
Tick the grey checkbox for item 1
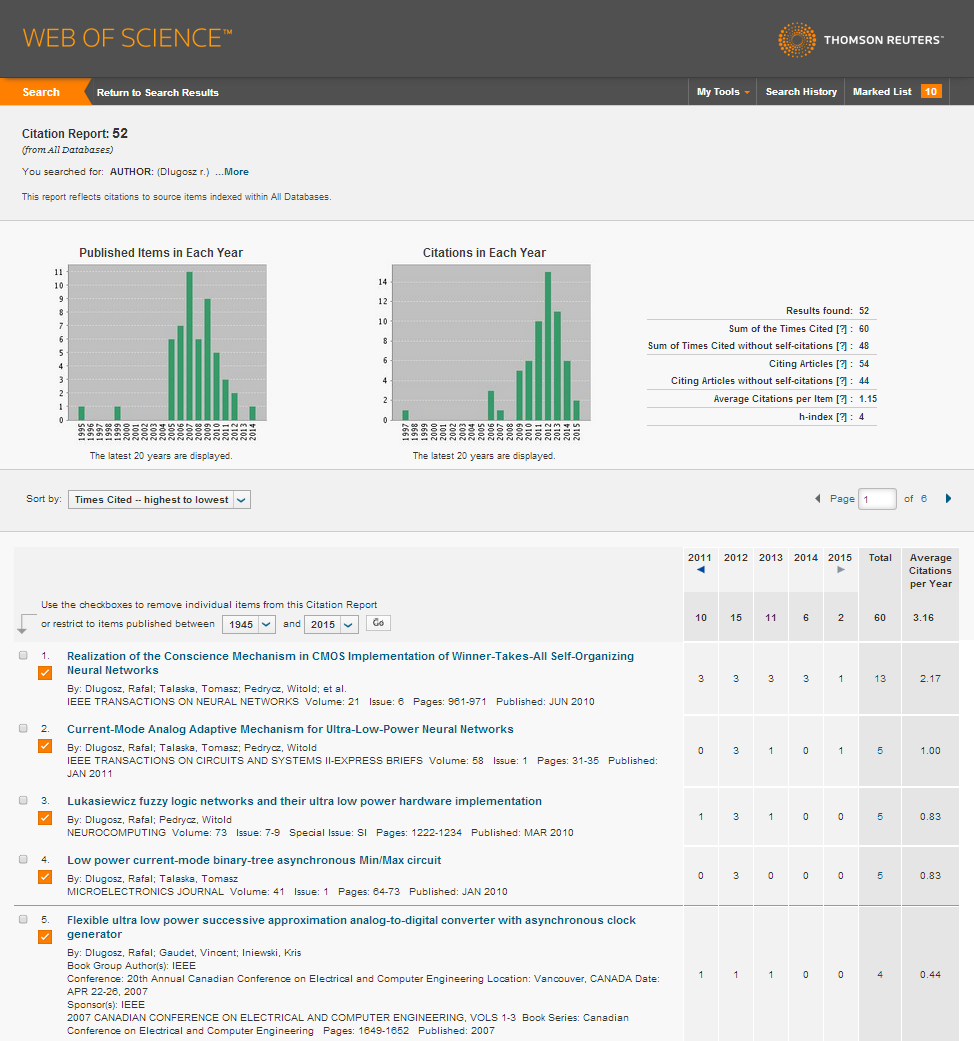click(x=23, y=655)
